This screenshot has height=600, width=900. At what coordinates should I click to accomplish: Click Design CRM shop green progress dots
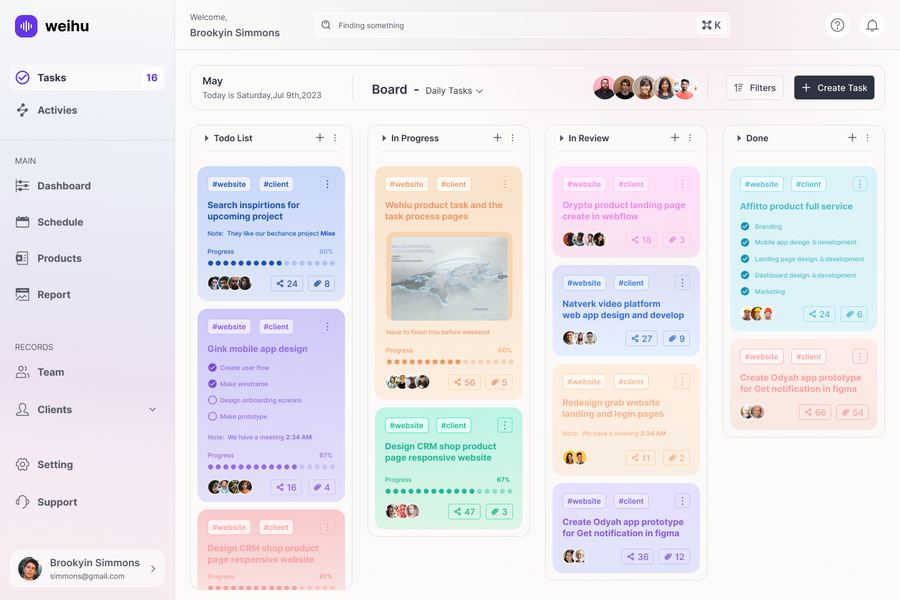pos(449,491)
